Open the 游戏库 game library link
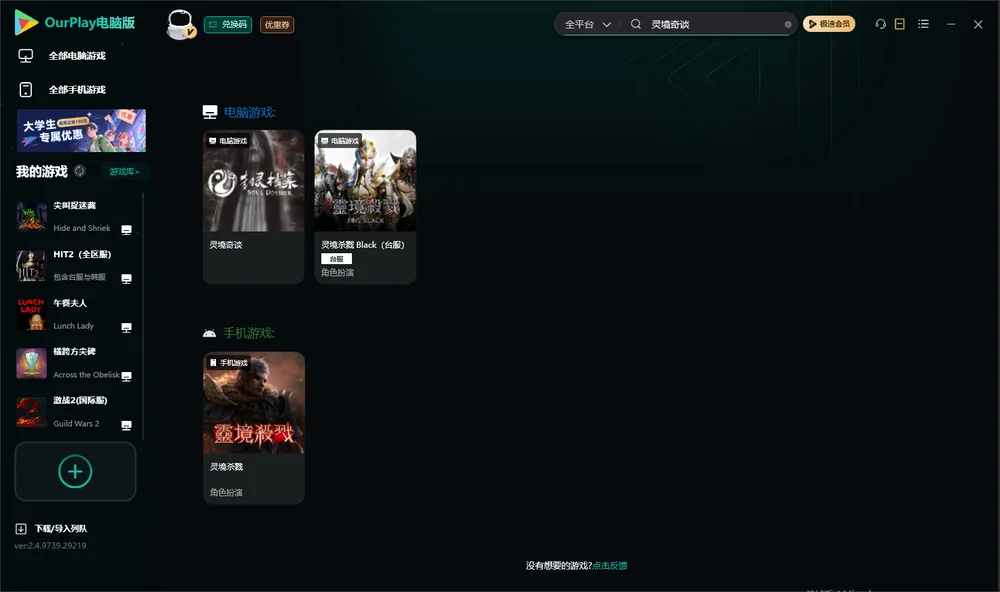The height and width of the screenshot is (592, 1000). (124, 171)
